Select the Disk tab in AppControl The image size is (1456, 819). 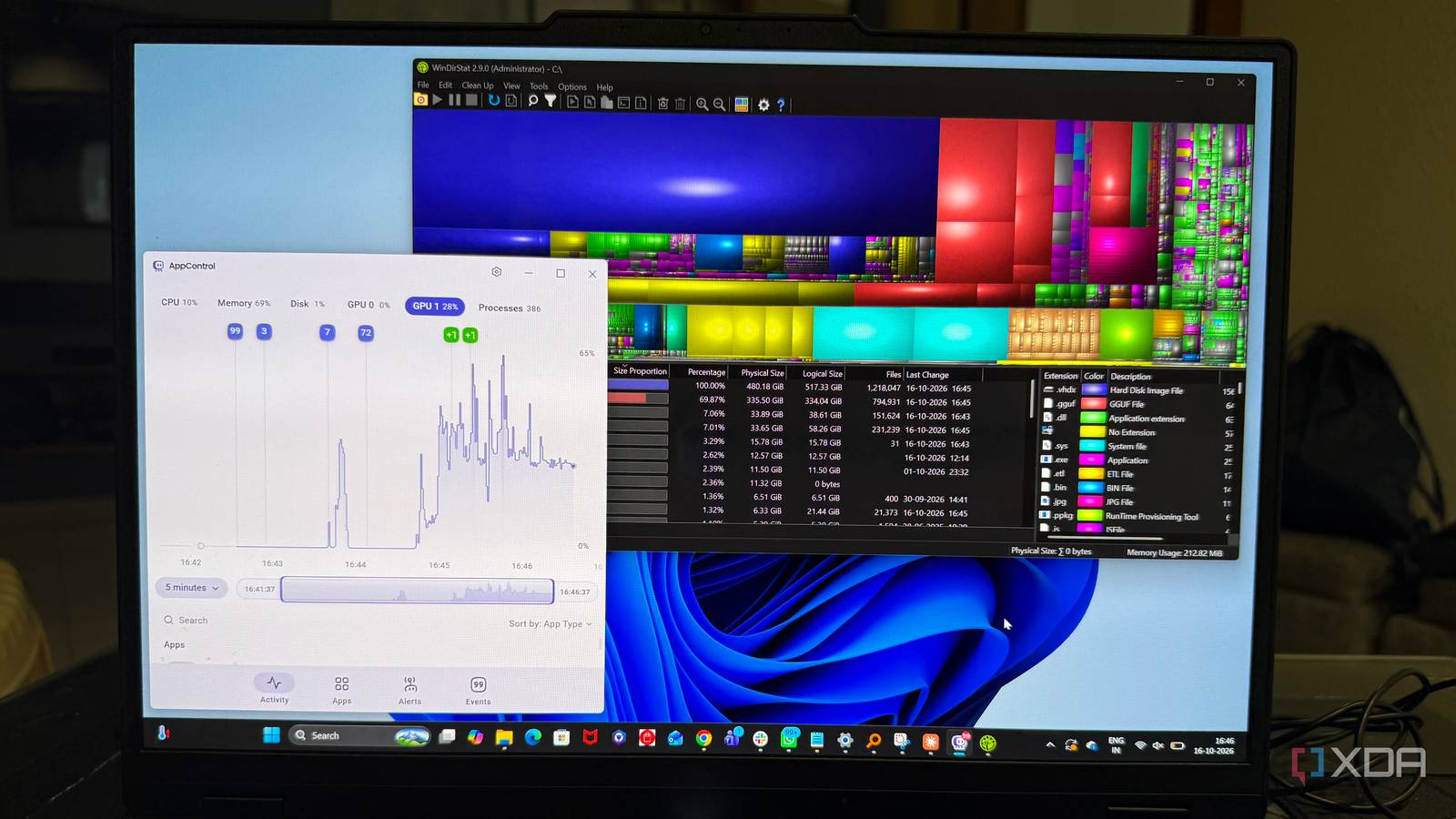coord(308,304)
